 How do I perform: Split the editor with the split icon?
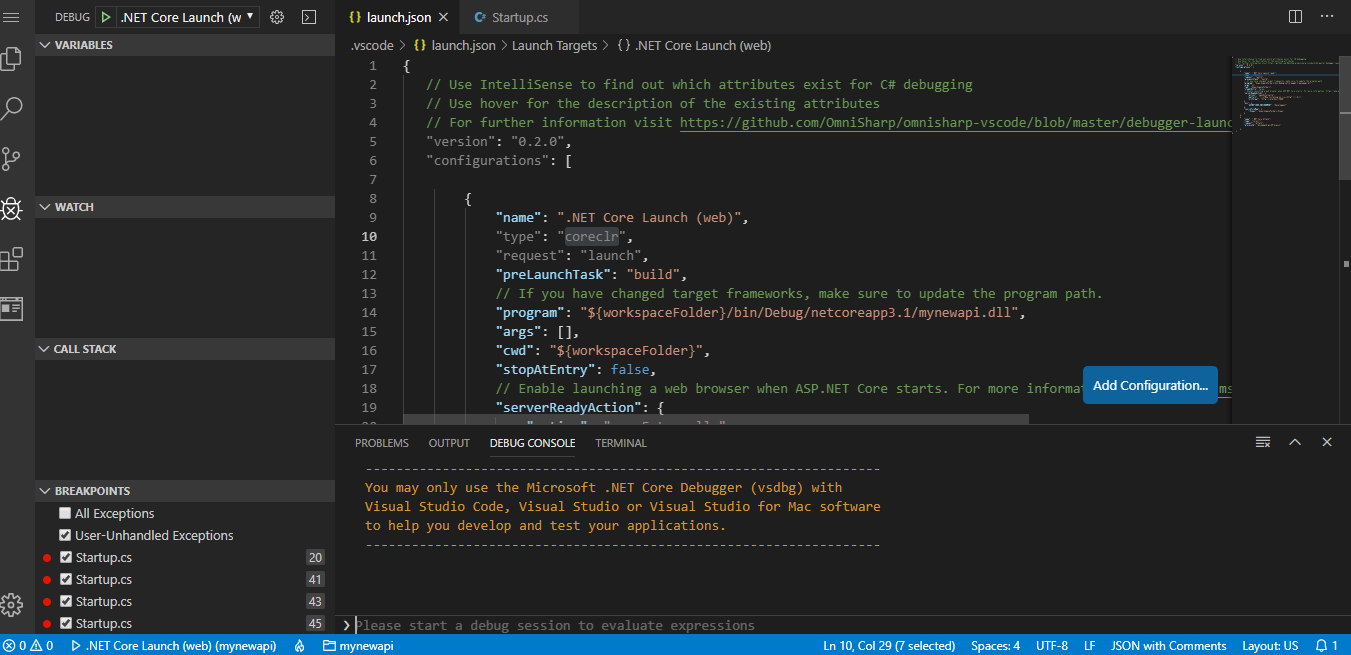[1294, 16]
